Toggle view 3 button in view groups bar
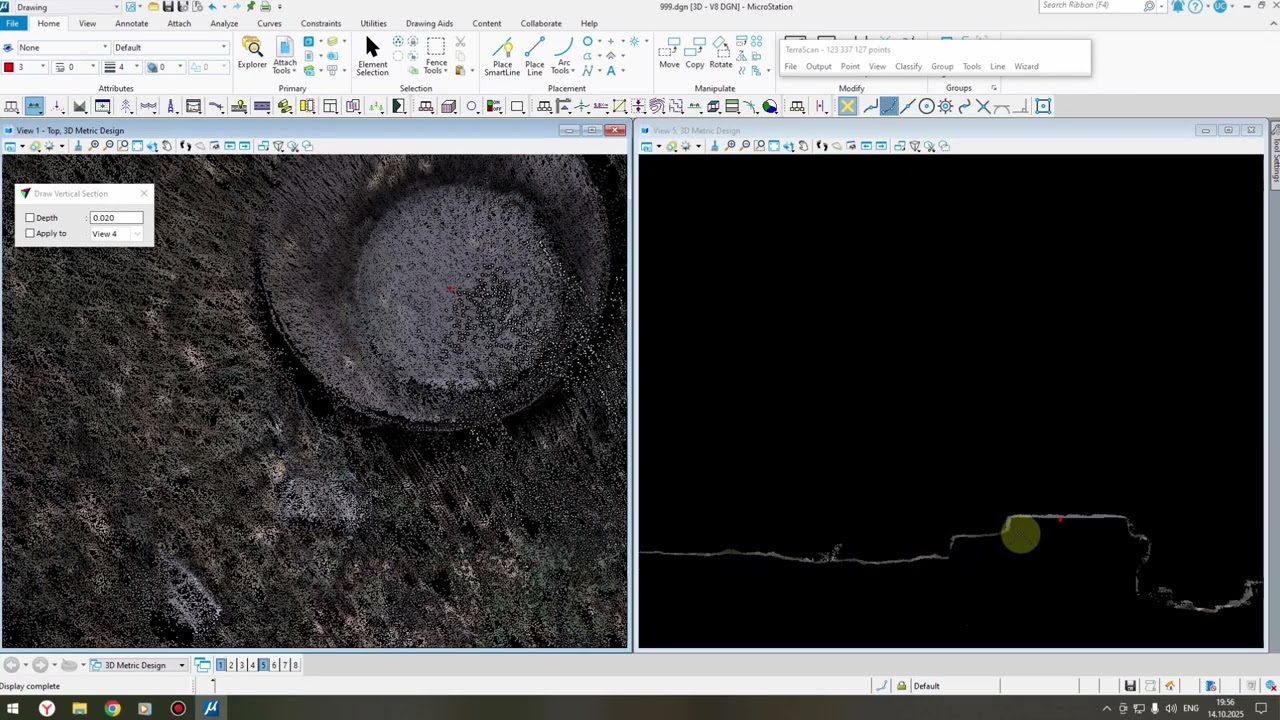The image size is (1280, 720). [242, 665]
